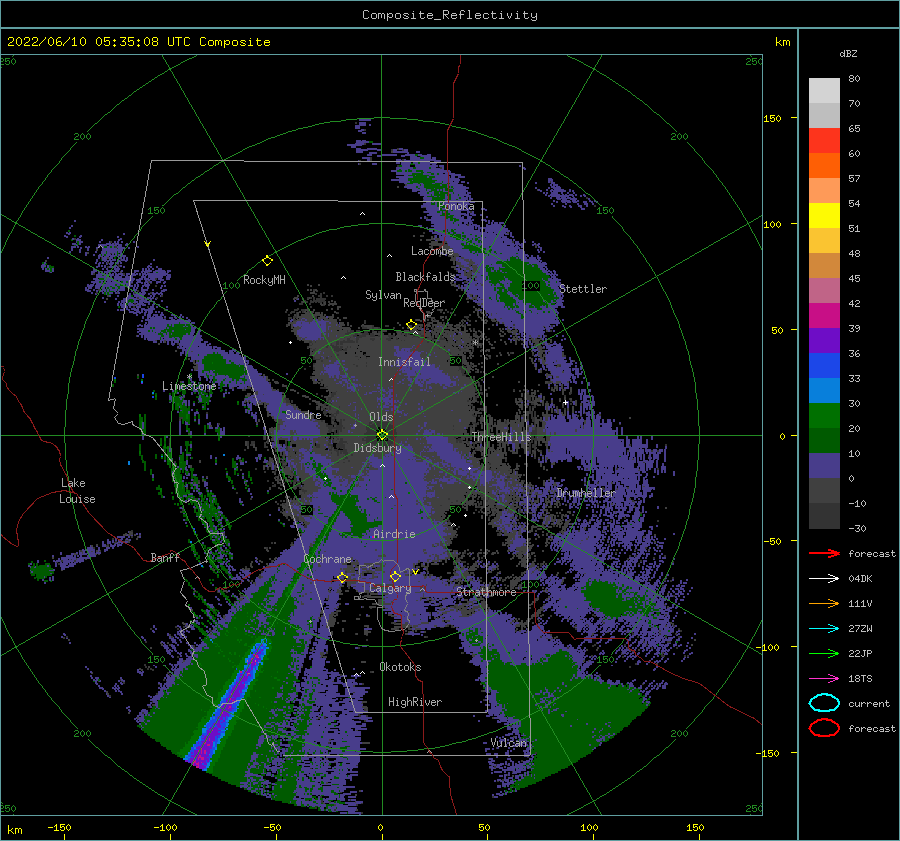900x841 pixels.
Task: Click the orange 111V arrow in legend
Action: [x=824, y=603]
